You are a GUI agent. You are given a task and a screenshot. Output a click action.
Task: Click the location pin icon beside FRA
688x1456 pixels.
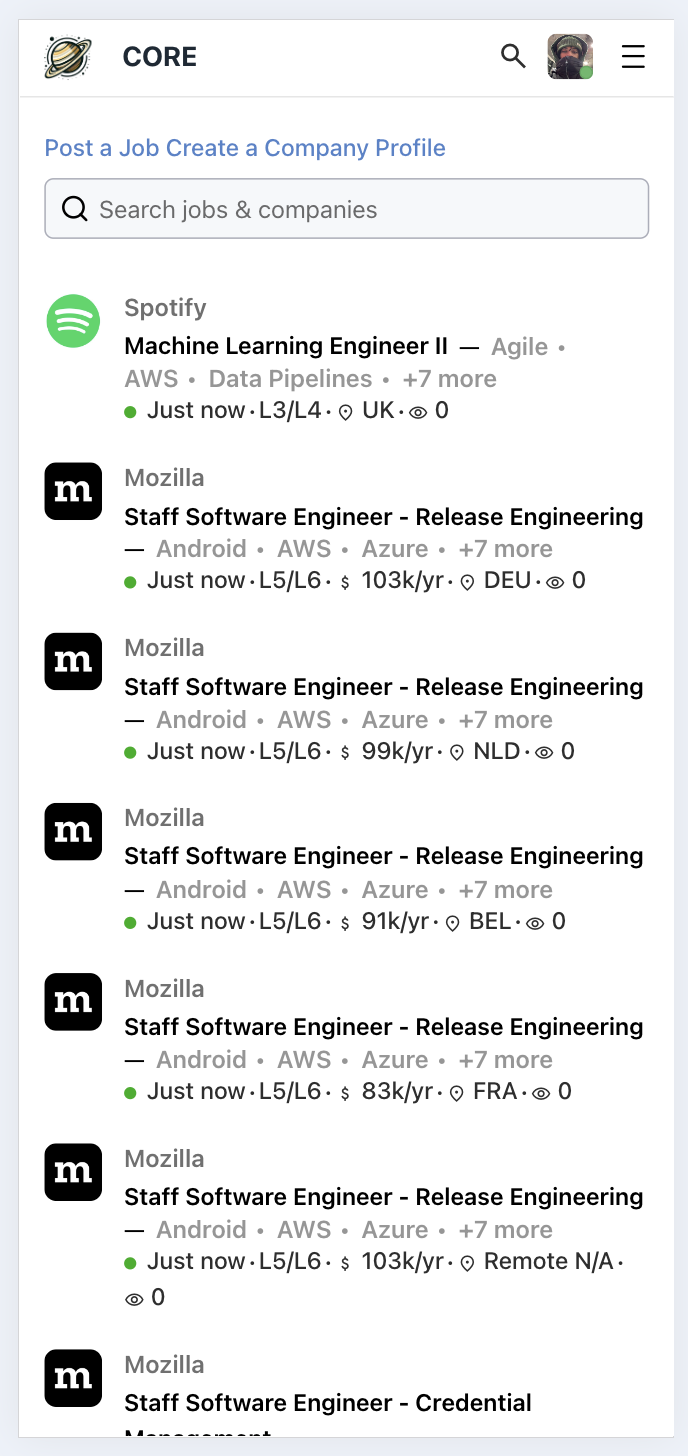click(x=457, y=1093)
